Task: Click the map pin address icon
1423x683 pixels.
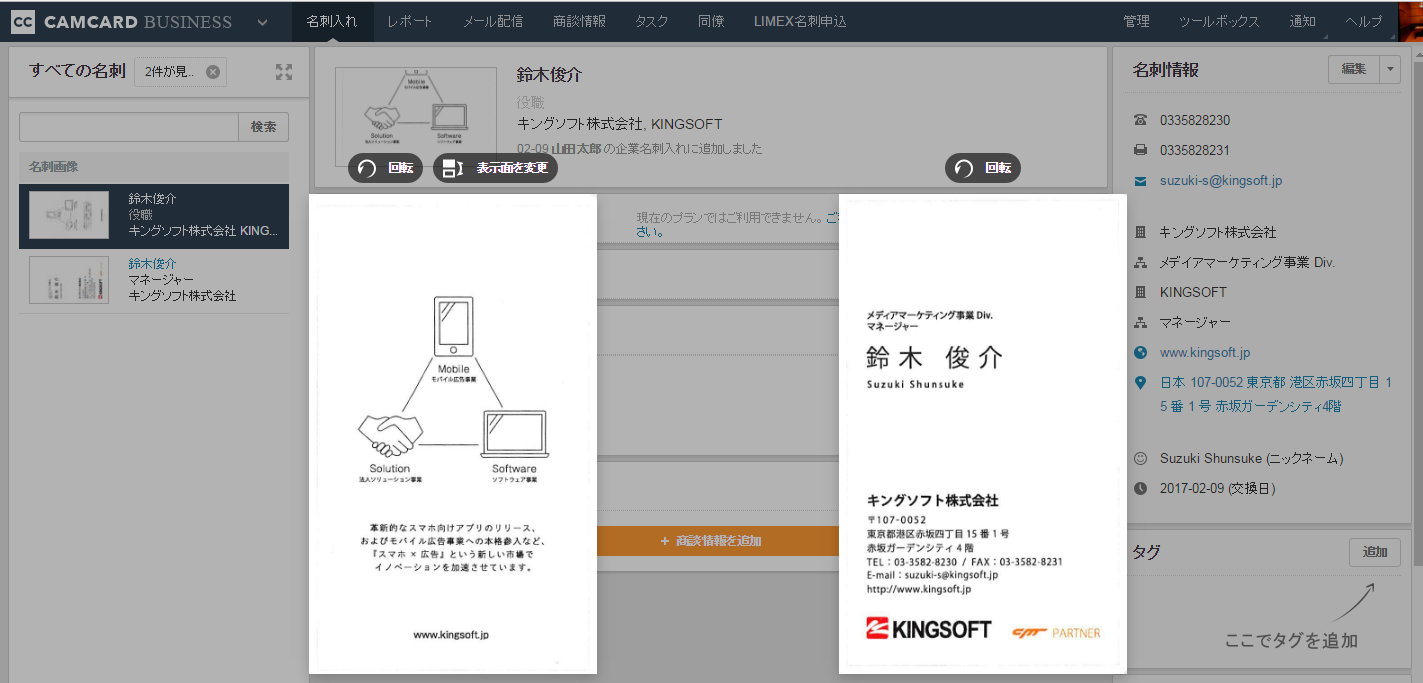Action: (1141, 383)
